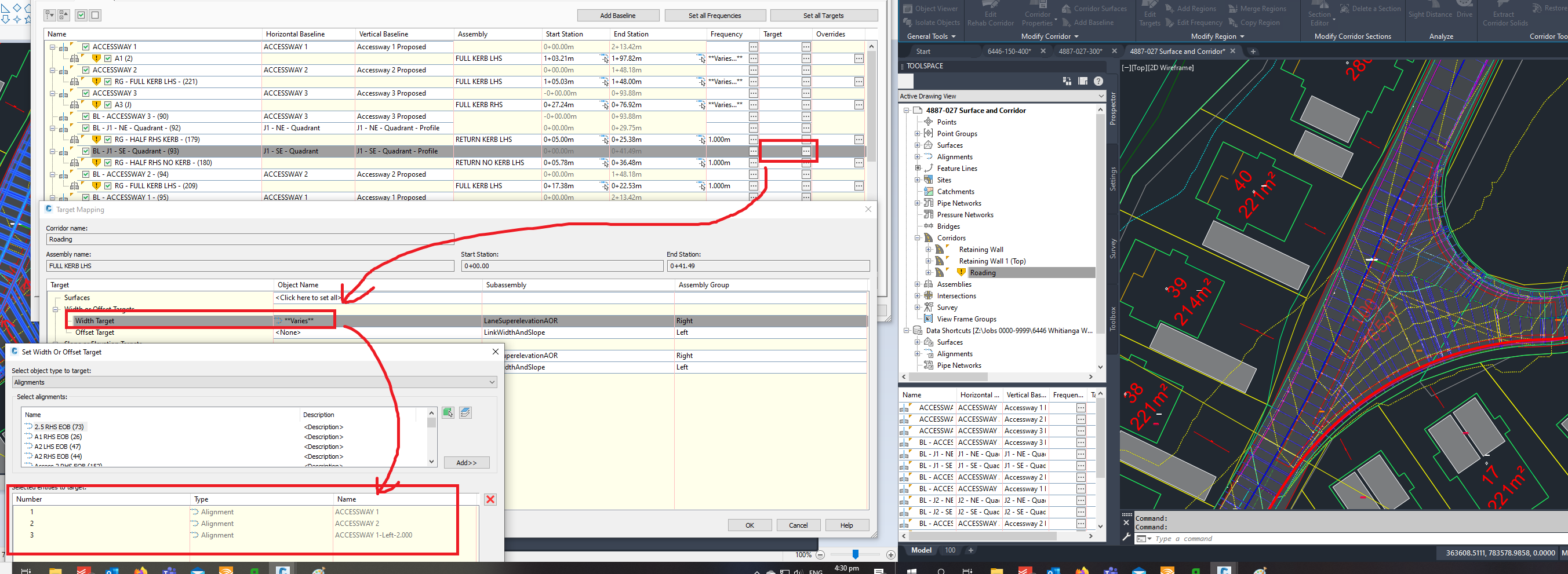Collapse the Corridors node in Prospector
This screenshot has height=574, width=1568.
click(917, 237)
